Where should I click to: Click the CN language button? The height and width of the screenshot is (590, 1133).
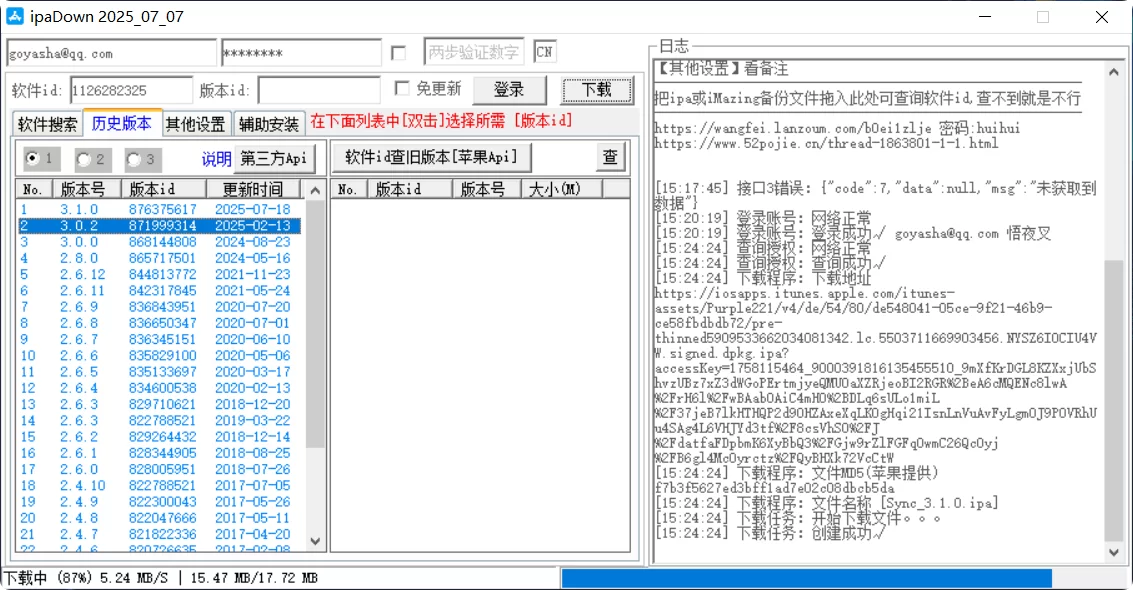pos(543,51)
